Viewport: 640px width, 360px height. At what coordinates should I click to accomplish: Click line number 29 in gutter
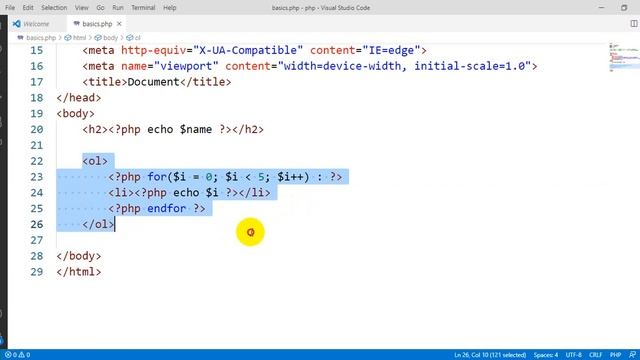click(36, 272)
